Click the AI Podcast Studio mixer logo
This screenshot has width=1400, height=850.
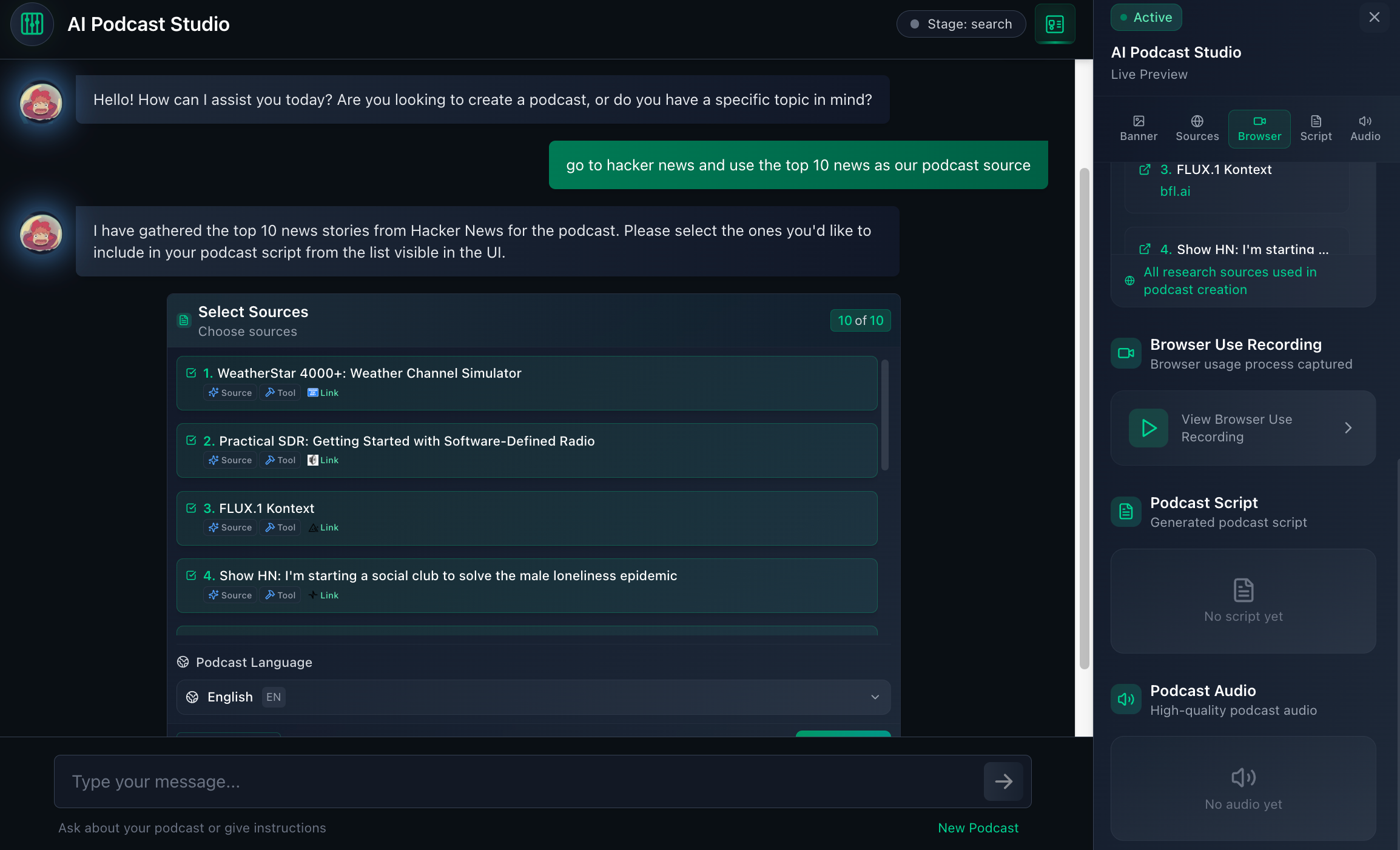[x=32, y=24]
